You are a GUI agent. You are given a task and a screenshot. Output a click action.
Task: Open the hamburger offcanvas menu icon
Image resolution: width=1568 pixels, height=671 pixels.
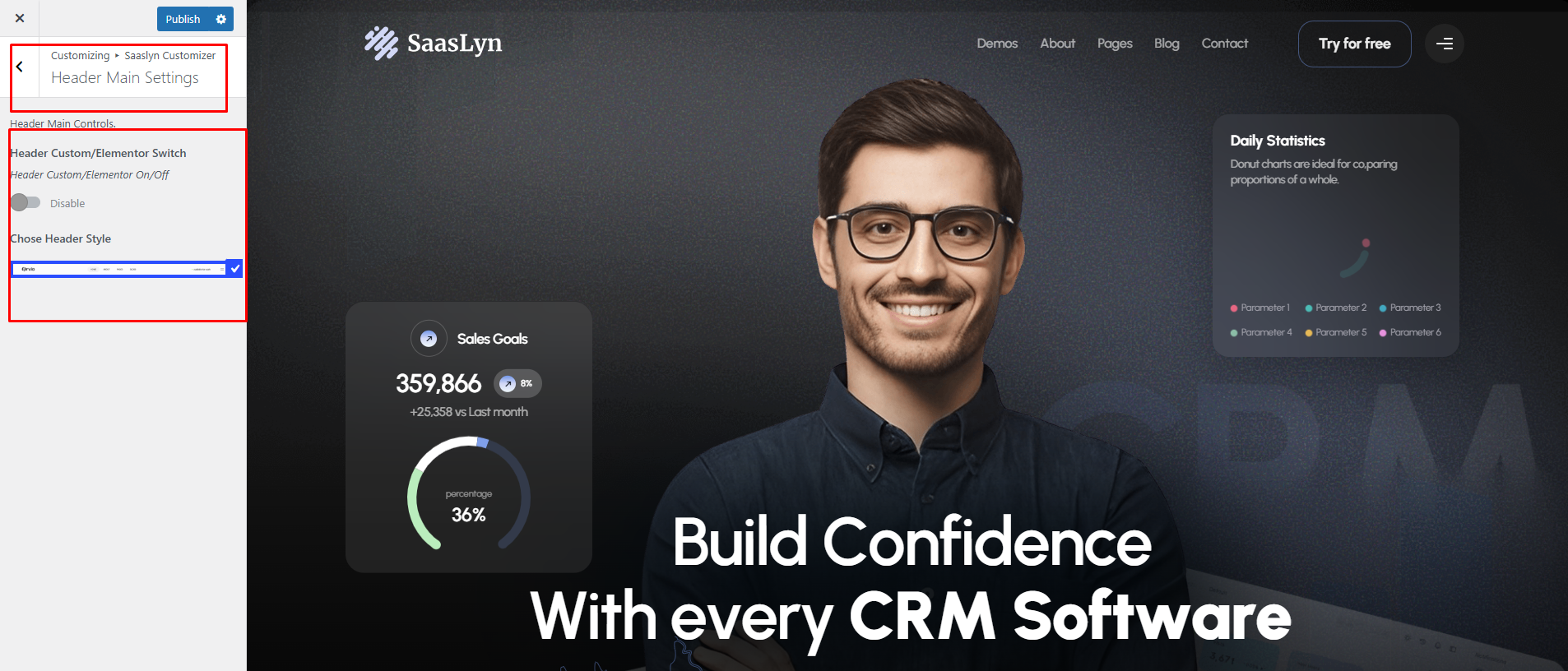click(x=1444, y=44)
